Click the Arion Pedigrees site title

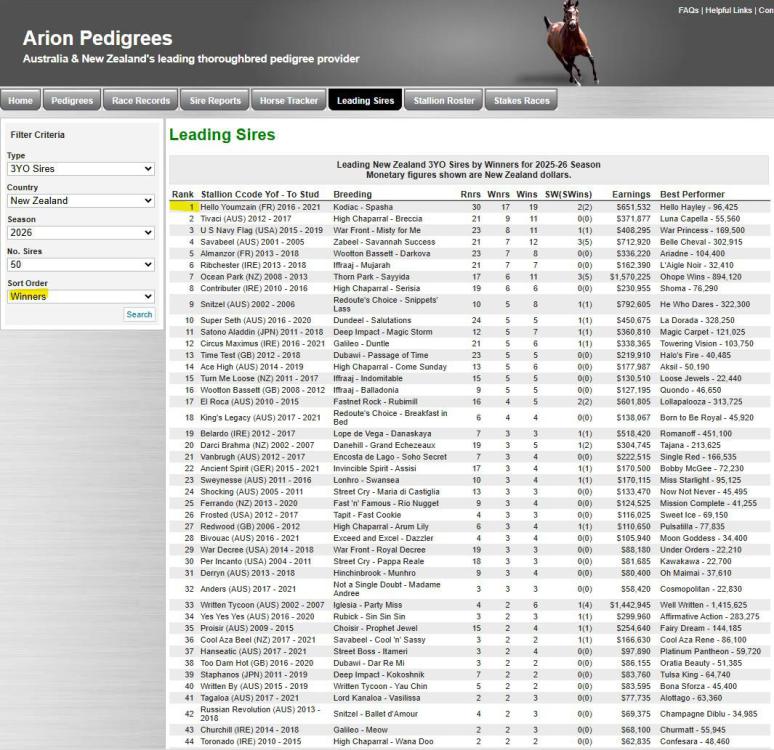pos(97,38)
